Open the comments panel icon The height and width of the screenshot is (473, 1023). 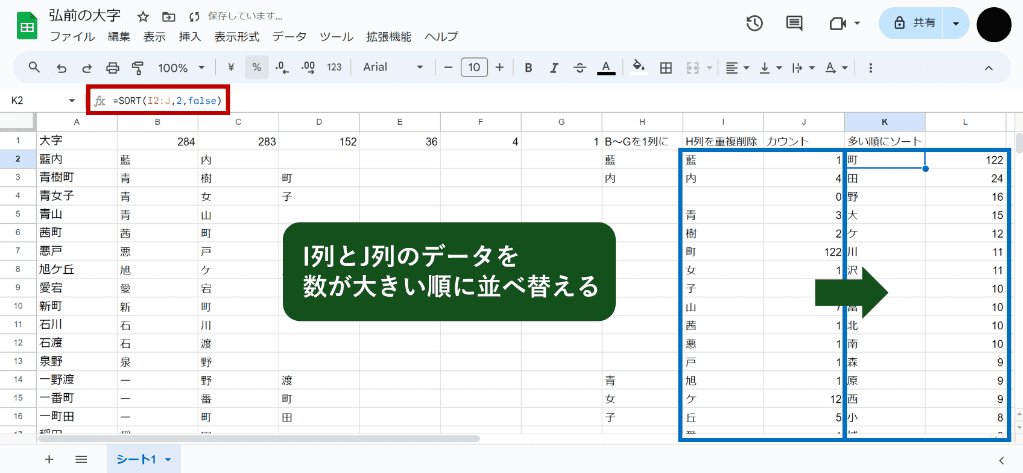coord(794,23)
